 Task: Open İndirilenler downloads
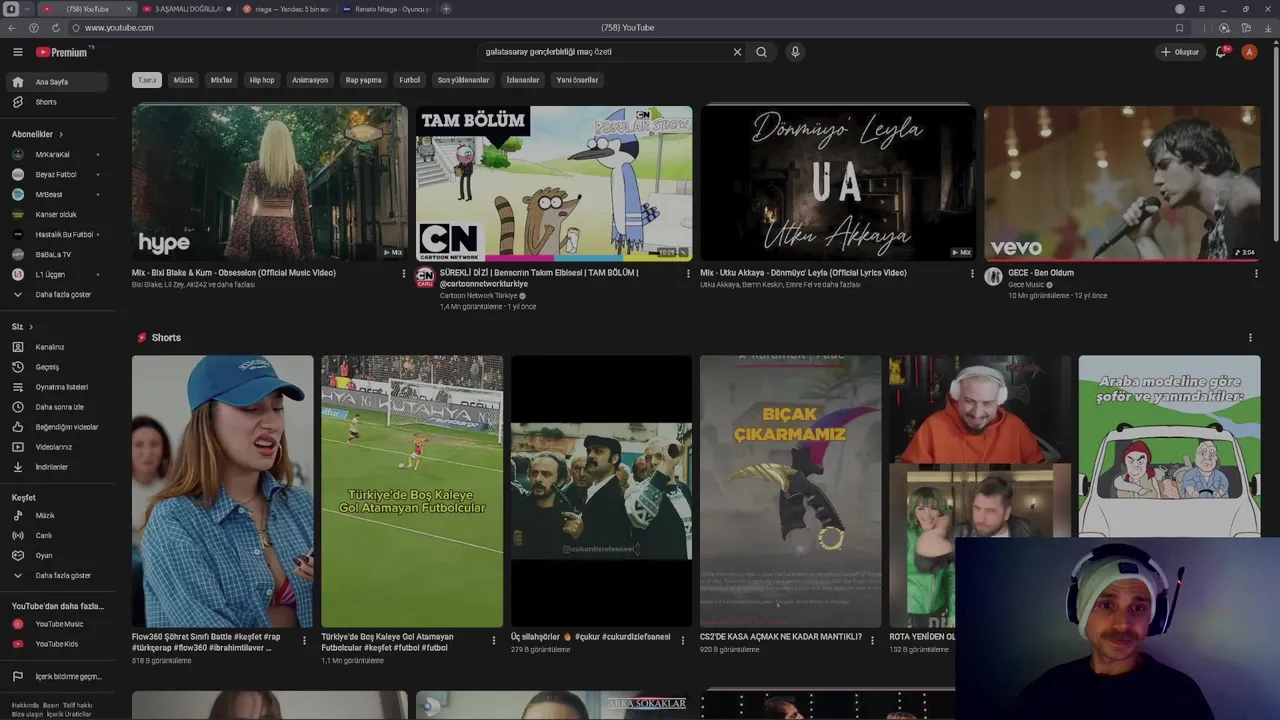point(58,467)
